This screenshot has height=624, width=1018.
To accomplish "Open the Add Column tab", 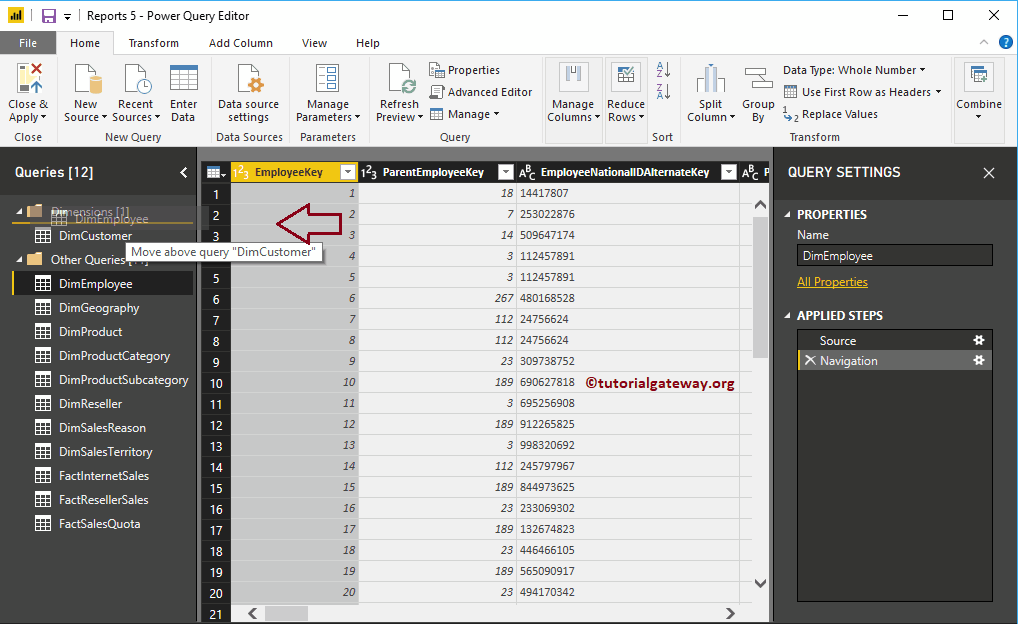I will 243,43.
